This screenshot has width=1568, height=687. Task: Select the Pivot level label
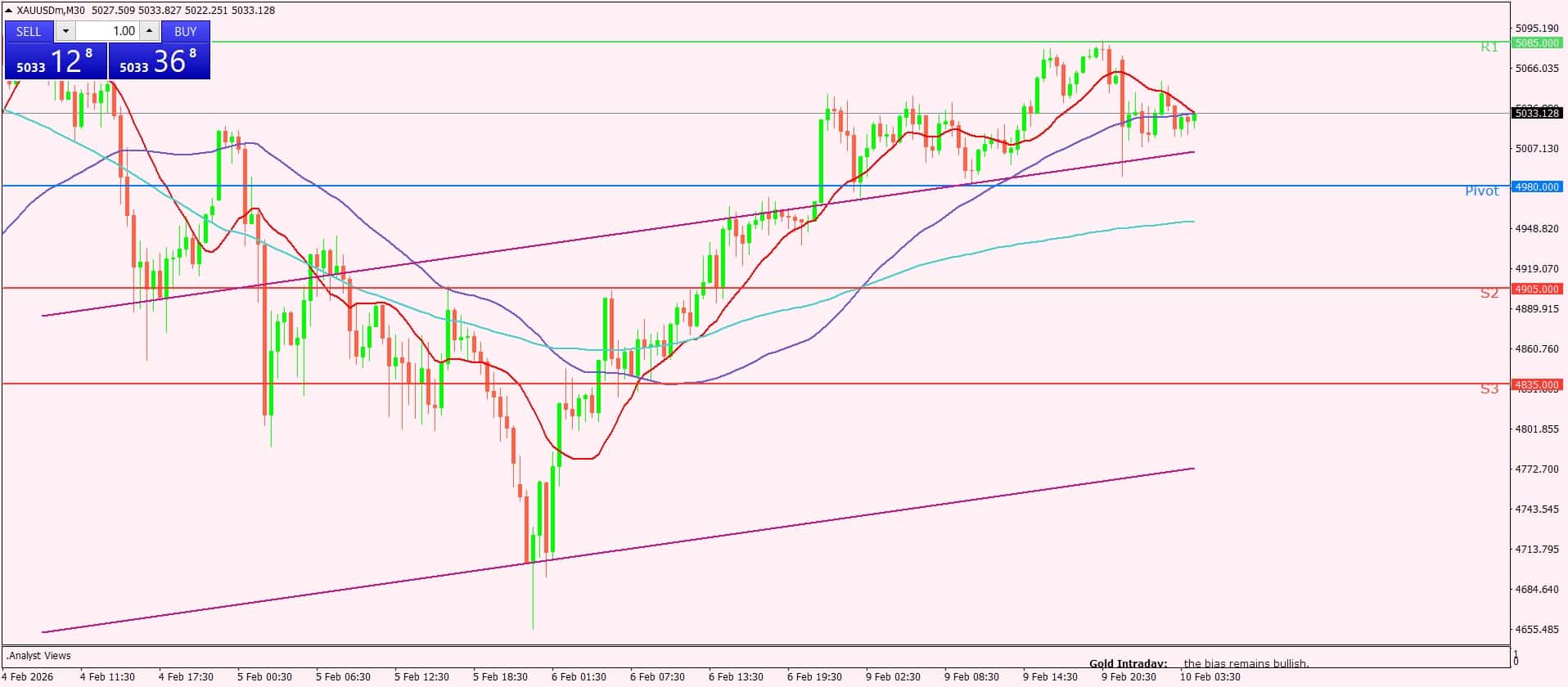1482,191
